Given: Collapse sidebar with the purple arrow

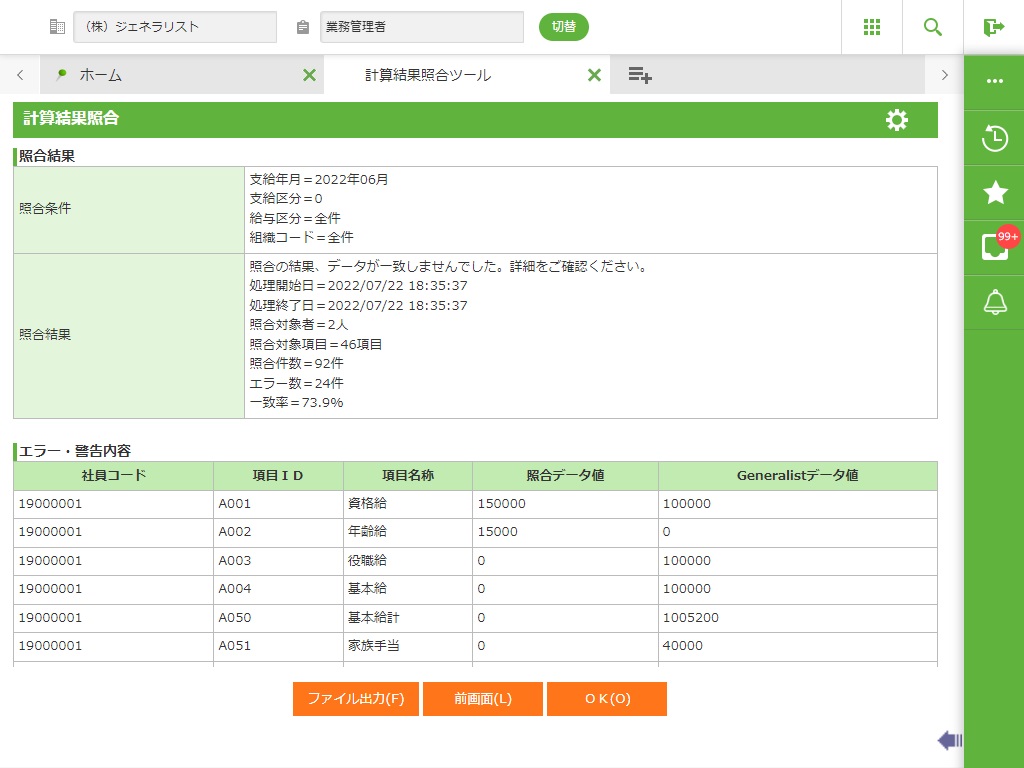Looking at the screenshot, I should [949, 740].
